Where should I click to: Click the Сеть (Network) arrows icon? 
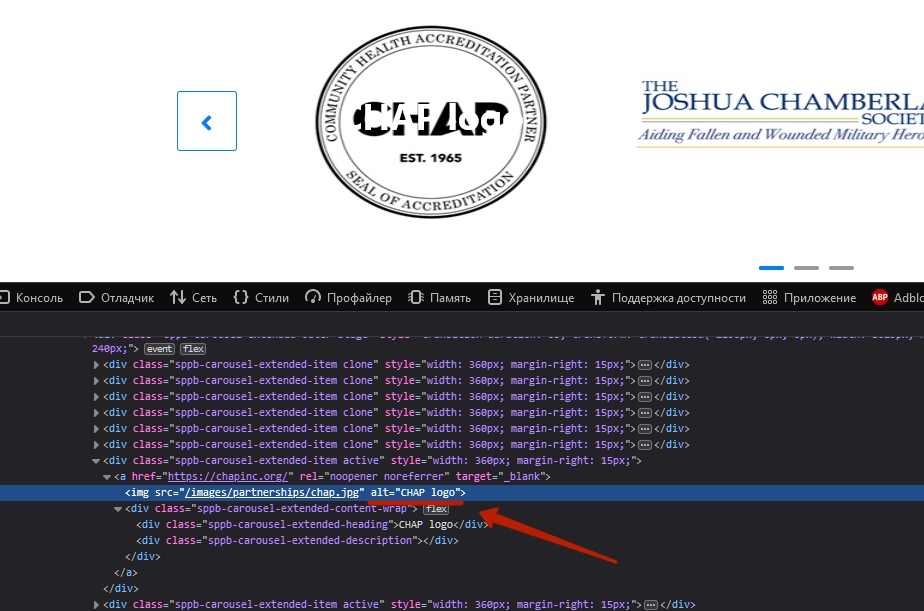tap(178, 297)
